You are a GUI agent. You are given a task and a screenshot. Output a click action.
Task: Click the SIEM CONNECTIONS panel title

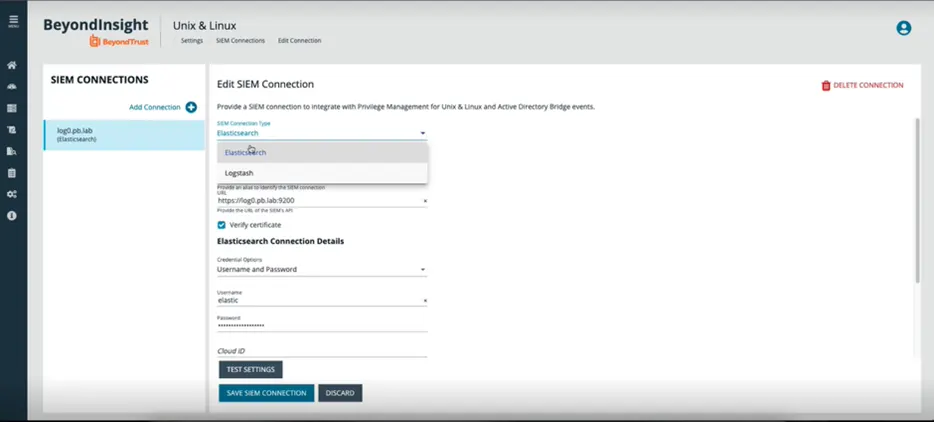point(99,80)
